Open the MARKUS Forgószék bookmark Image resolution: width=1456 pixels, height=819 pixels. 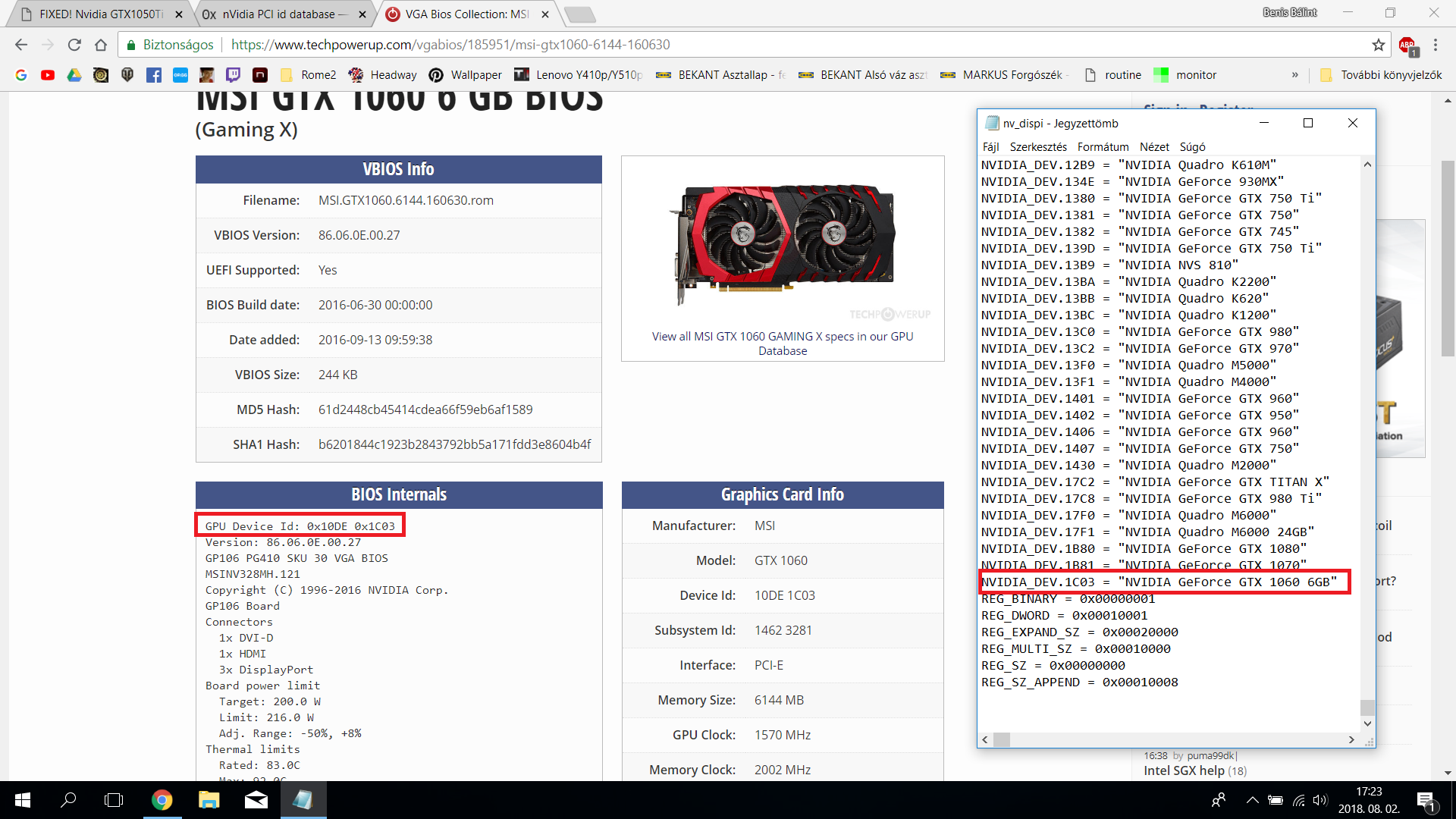[1006, 75]
